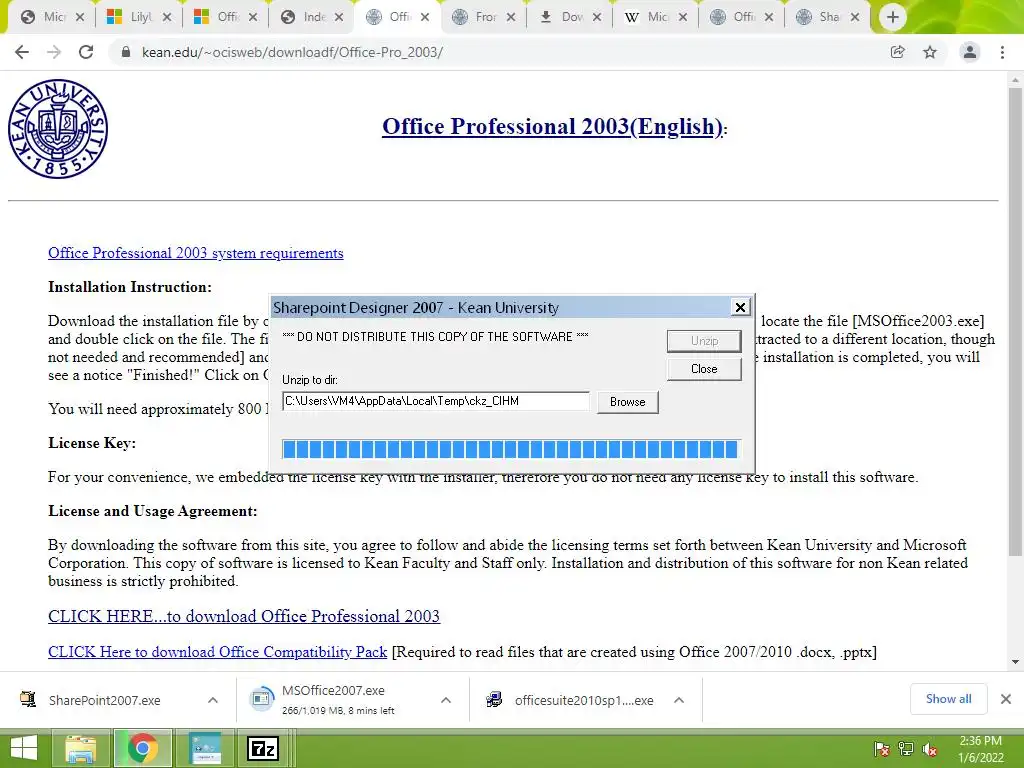Click the installer window taskbar icon
Image resolution: width=1024 pixels, height=768 pixels.
205,748
